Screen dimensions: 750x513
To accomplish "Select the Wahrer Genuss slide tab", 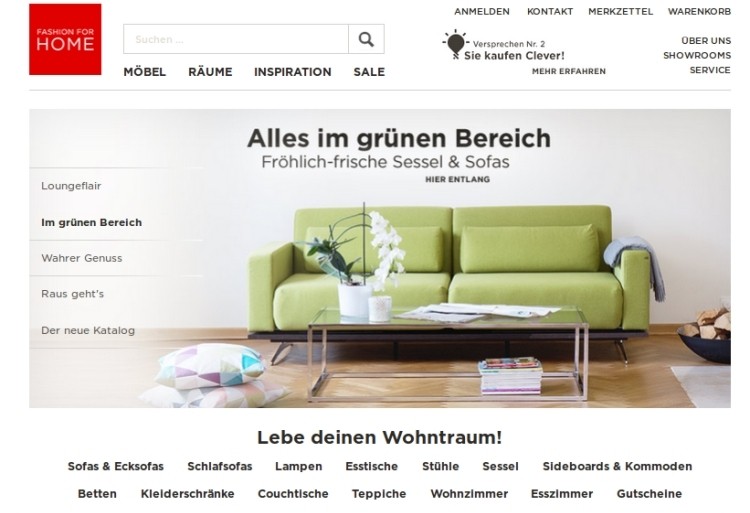I will pyautogui.click(x=82, y=258).
